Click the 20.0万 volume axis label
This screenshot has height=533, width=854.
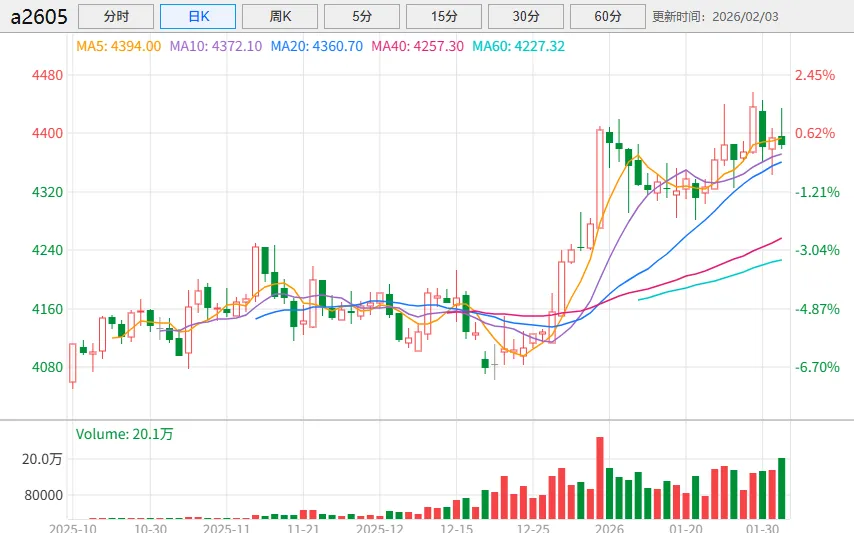42,460
